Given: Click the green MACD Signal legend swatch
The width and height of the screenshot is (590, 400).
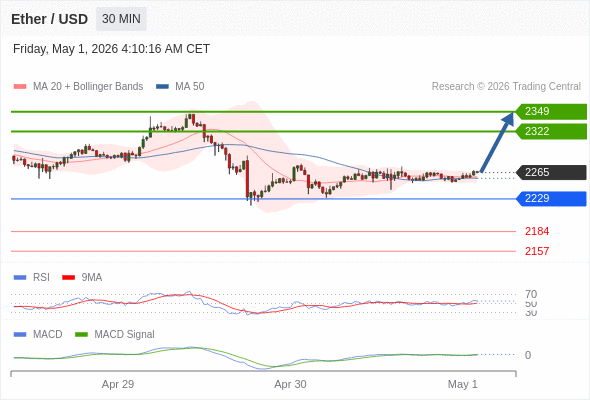Looking at the screenshot, I should click(x=81, y=334).
